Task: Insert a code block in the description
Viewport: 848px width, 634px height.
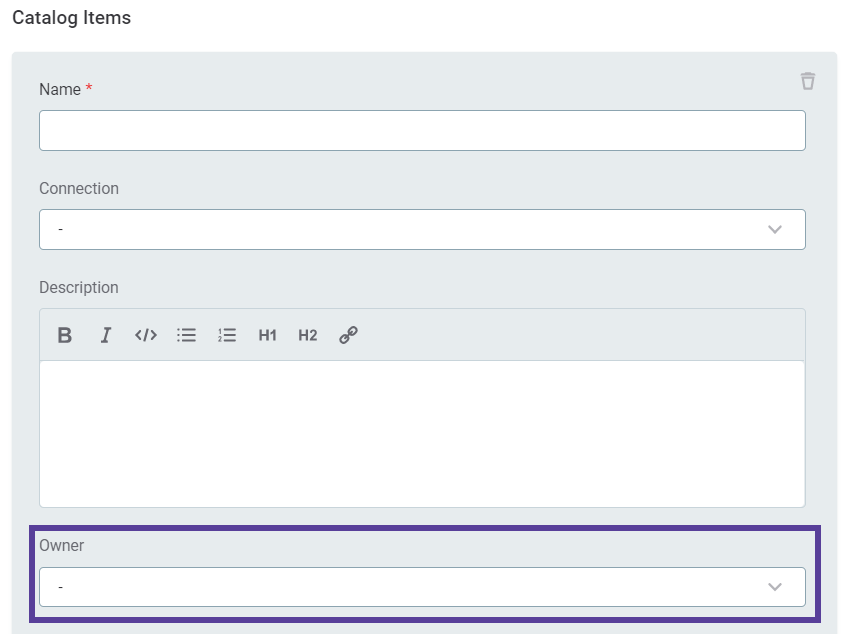Action: [x=145, y=335]
